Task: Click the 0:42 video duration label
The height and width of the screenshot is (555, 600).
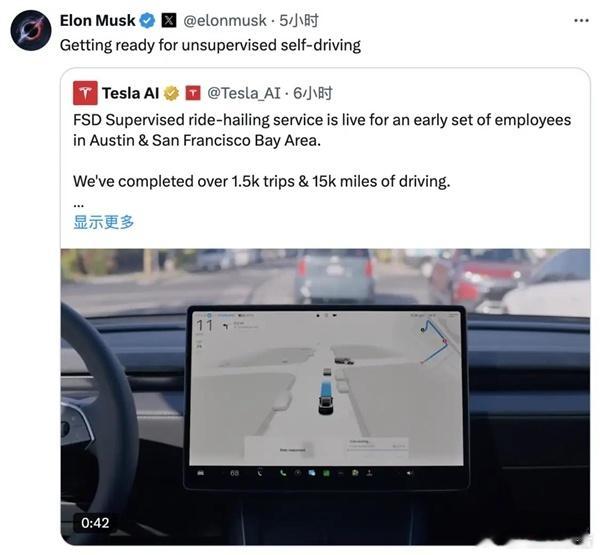Action: pos(95,523)
